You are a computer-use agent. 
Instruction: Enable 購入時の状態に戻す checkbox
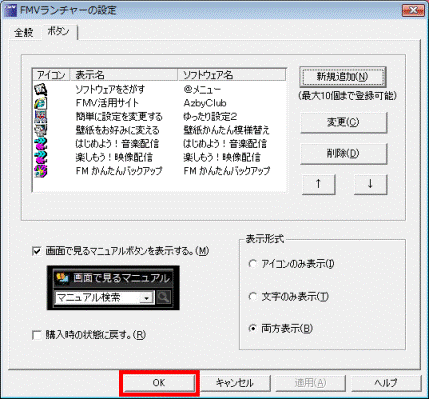click(x=36, y=335)
